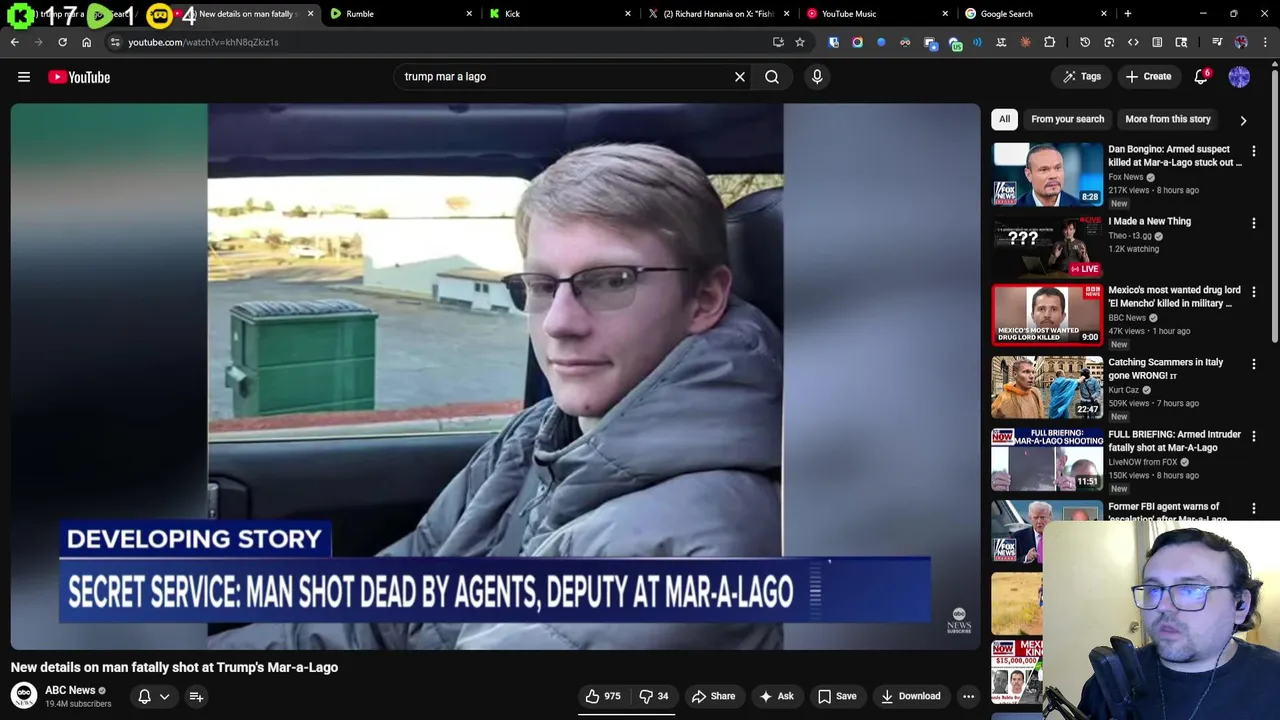Go to YouTube home via the logo
Viewport: 1280px width, 720px height.
[x=79, y=77]
